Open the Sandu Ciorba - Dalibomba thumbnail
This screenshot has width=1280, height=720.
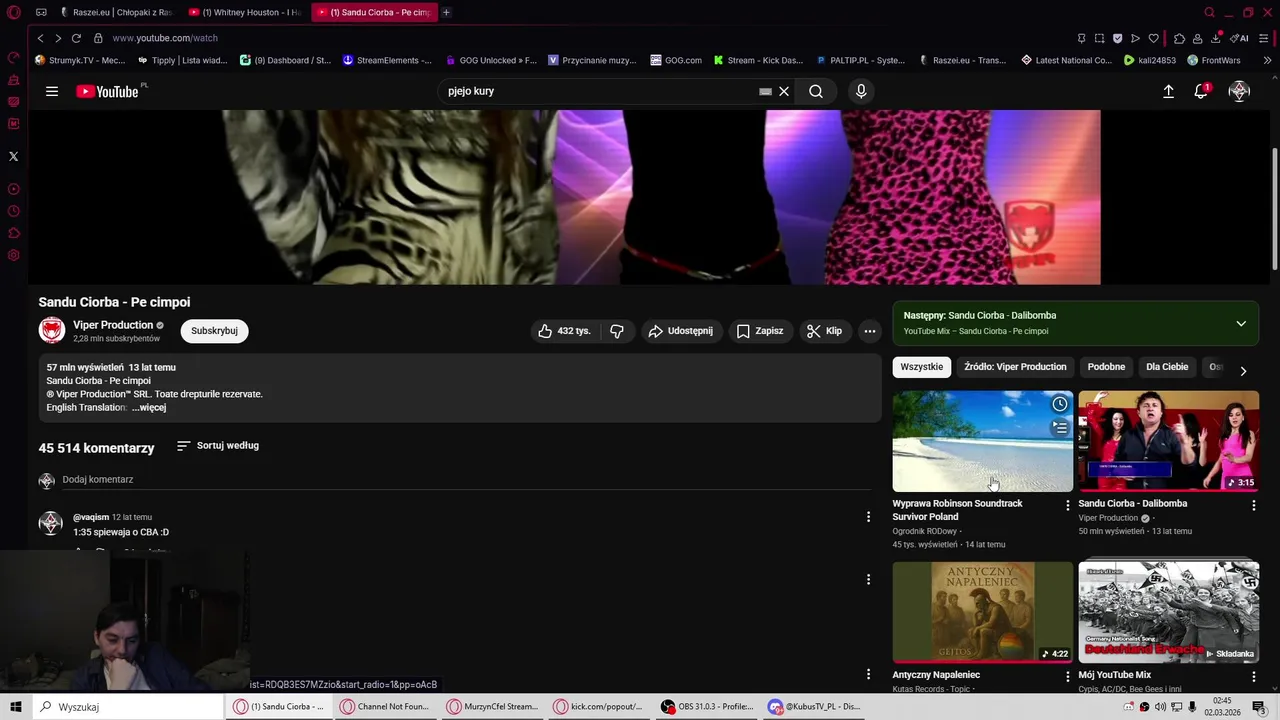point(1168,441)
